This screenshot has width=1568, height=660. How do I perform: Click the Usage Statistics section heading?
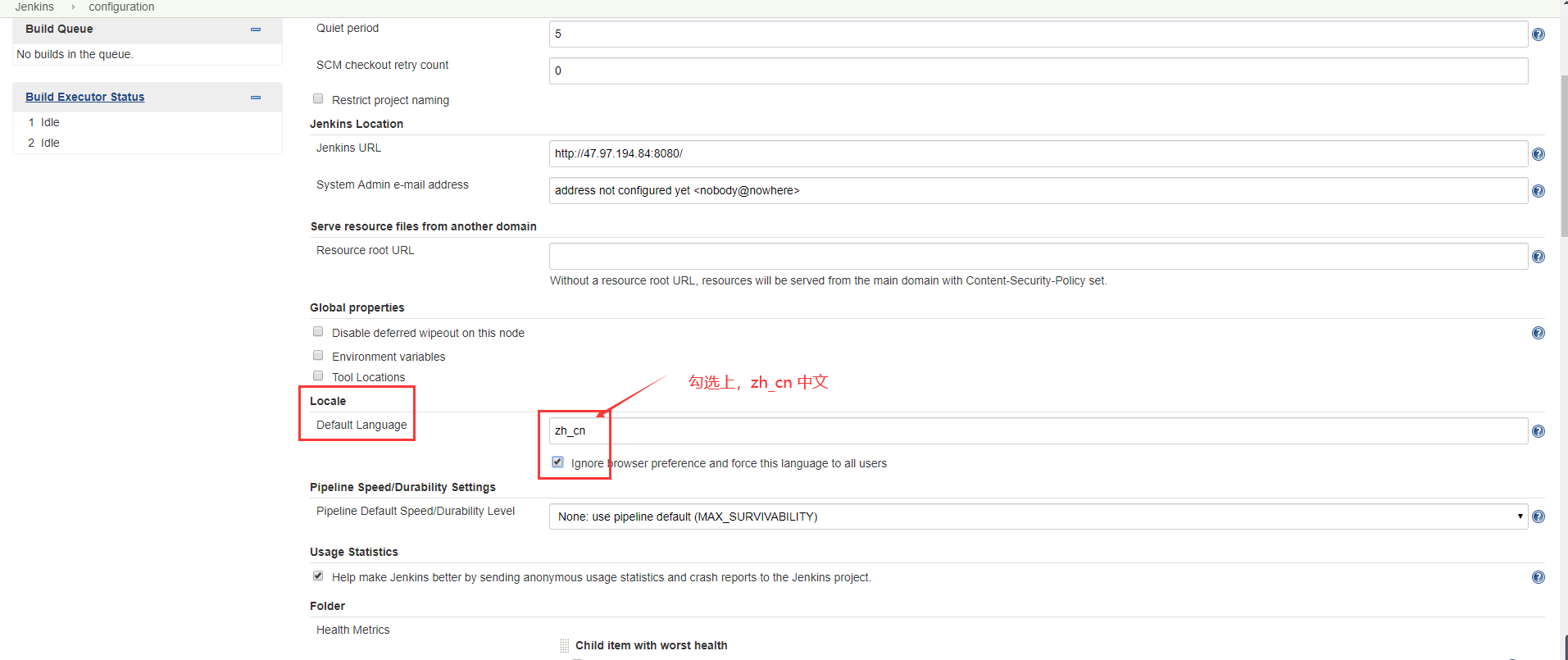(354, 552)
